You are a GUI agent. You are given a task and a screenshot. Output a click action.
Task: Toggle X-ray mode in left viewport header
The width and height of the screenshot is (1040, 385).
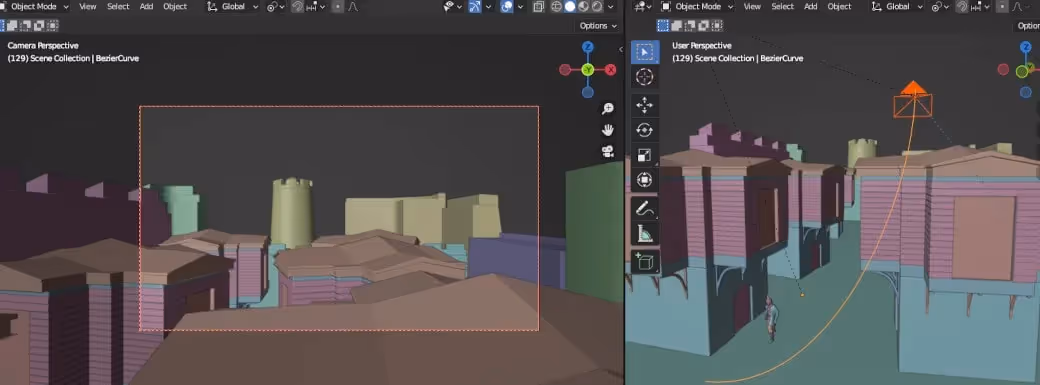(539, 7)
